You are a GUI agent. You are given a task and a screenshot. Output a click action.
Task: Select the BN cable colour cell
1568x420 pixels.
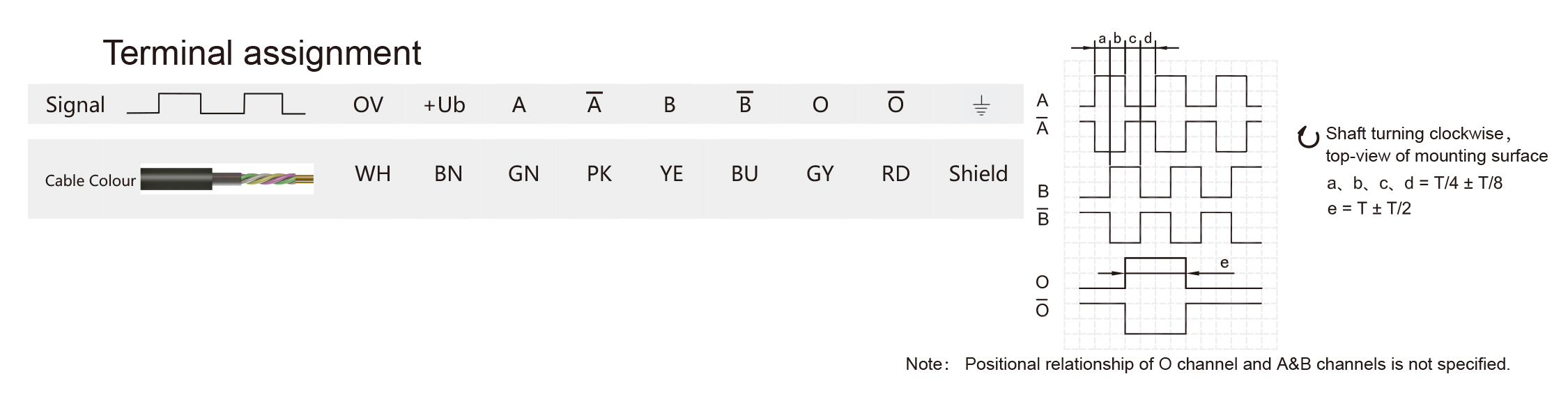click(x=448, y=173)
